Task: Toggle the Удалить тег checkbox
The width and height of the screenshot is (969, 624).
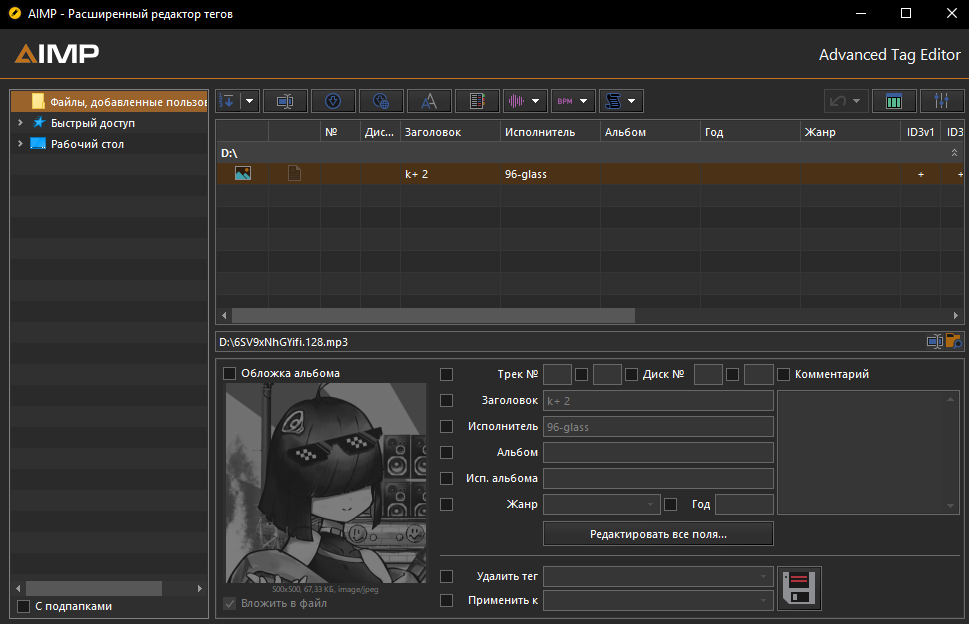Action: tap(446, 576)
